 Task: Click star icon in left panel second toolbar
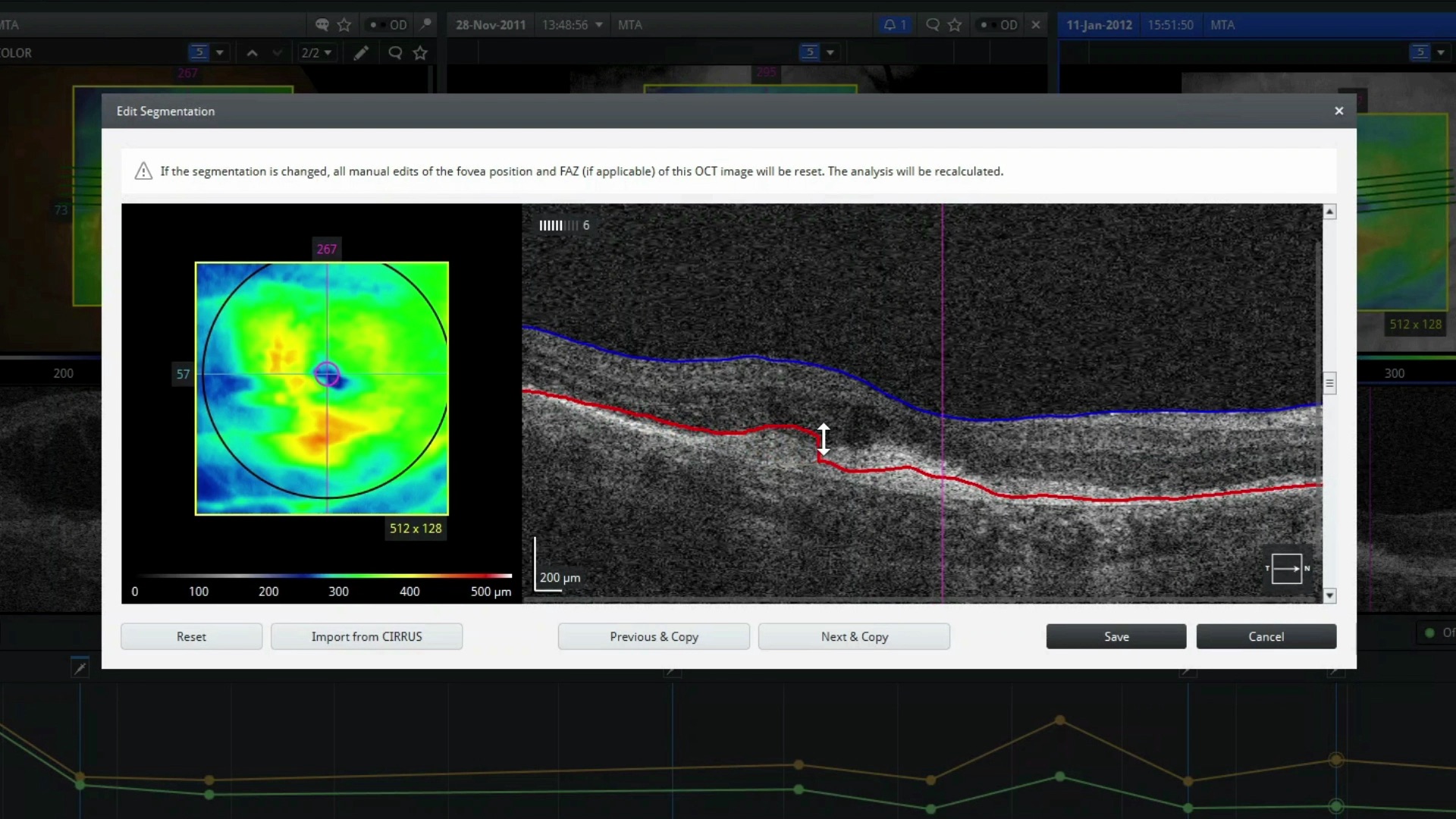(x=420, y=53)
